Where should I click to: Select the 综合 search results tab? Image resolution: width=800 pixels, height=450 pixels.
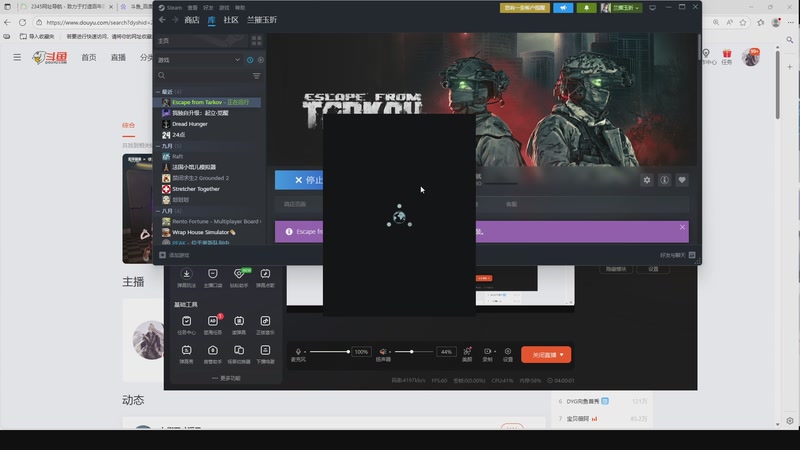(x=129, y=125)
